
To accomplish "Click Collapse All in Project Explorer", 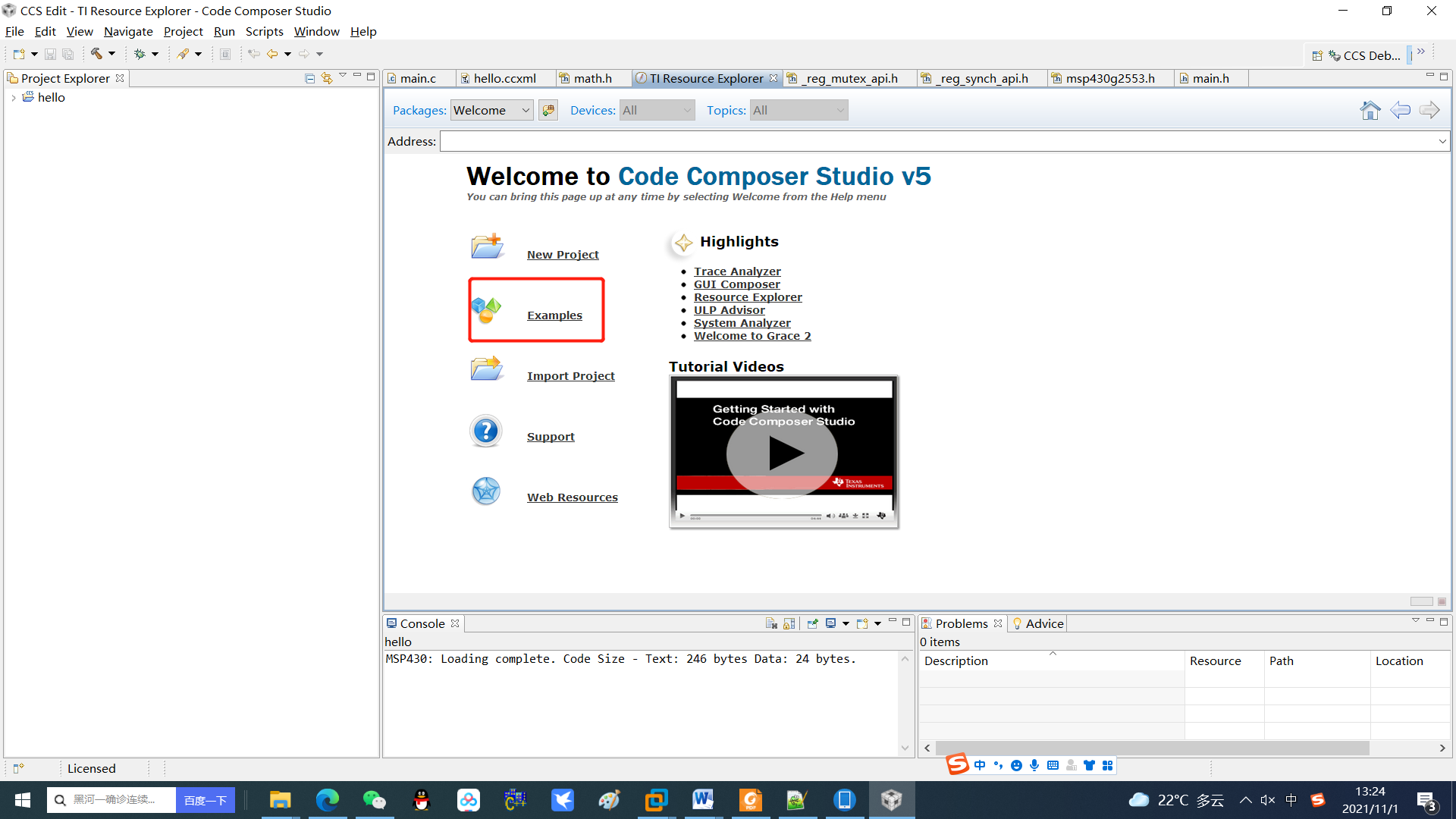I will tap(310, 78).
